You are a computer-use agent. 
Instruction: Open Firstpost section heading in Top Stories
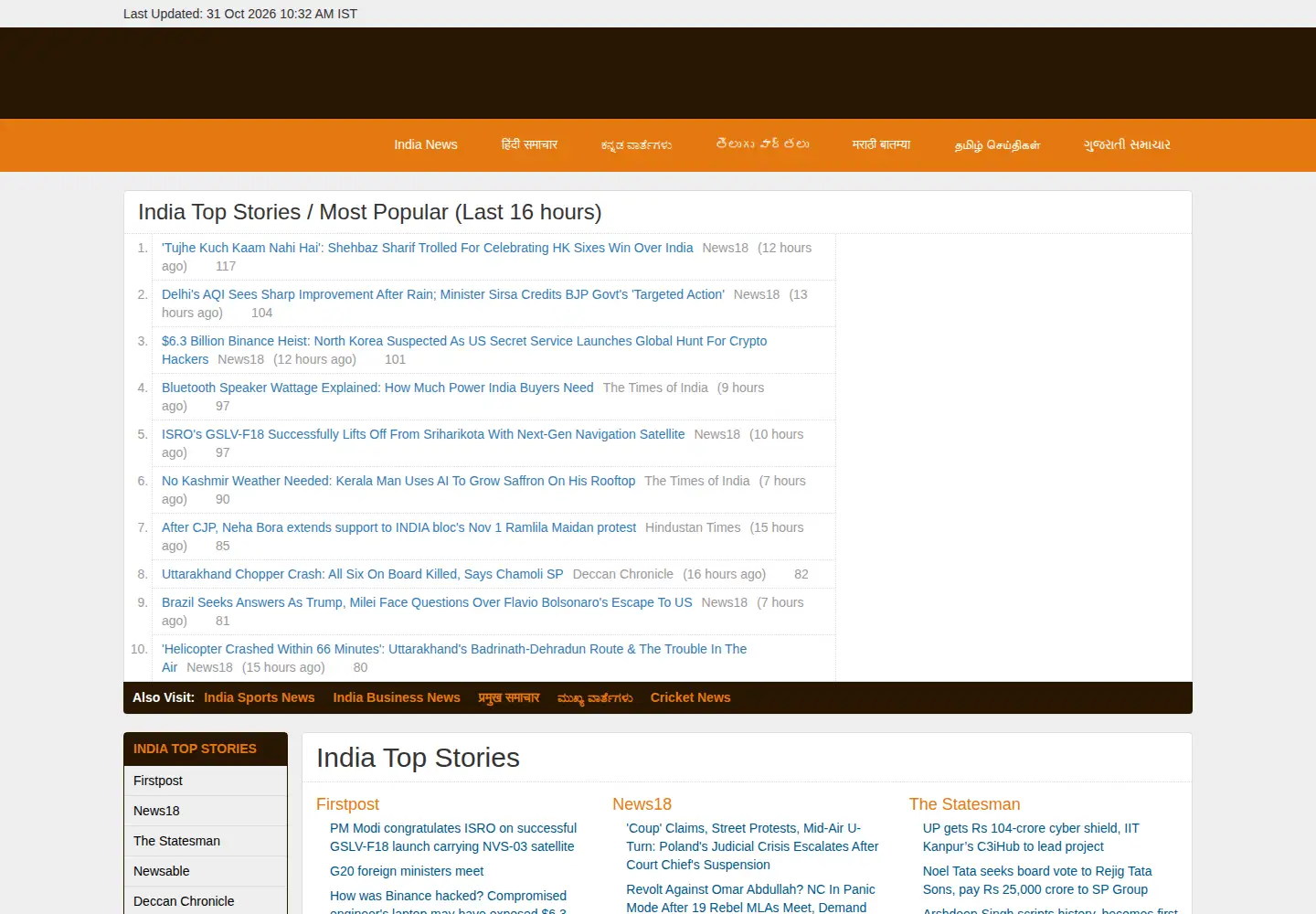point(347,804)
